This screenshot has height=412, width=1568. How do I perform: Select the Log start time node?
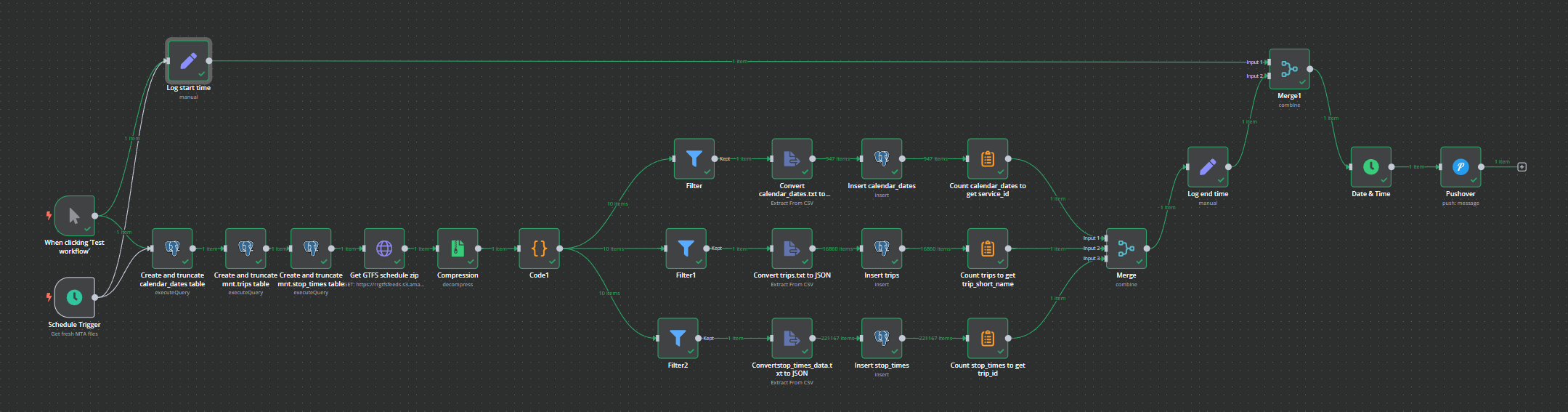(x=188, y=61)
